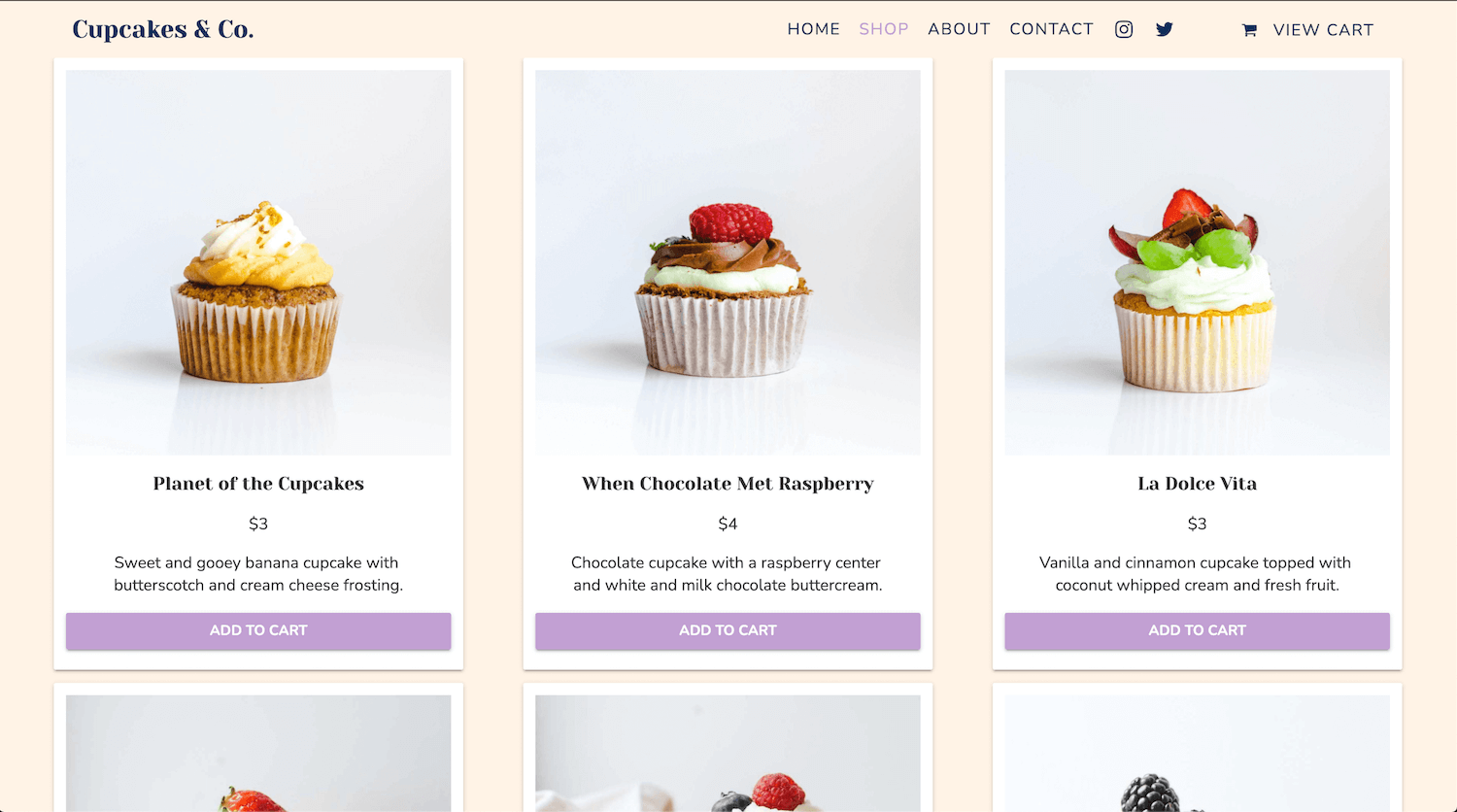Click the Planet of the Cupcakes photo
Viewport: 1457px width, 812px height.
[258, 262]
